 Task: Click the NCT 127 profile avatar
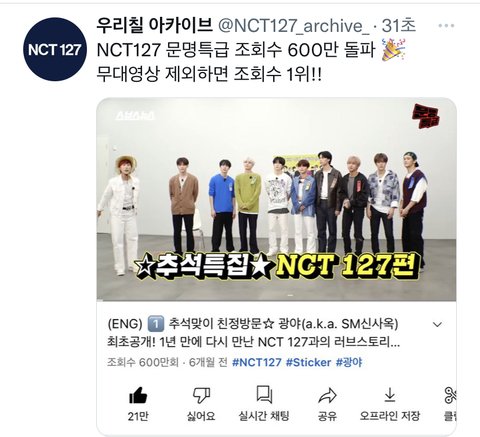tap(55, 49)
